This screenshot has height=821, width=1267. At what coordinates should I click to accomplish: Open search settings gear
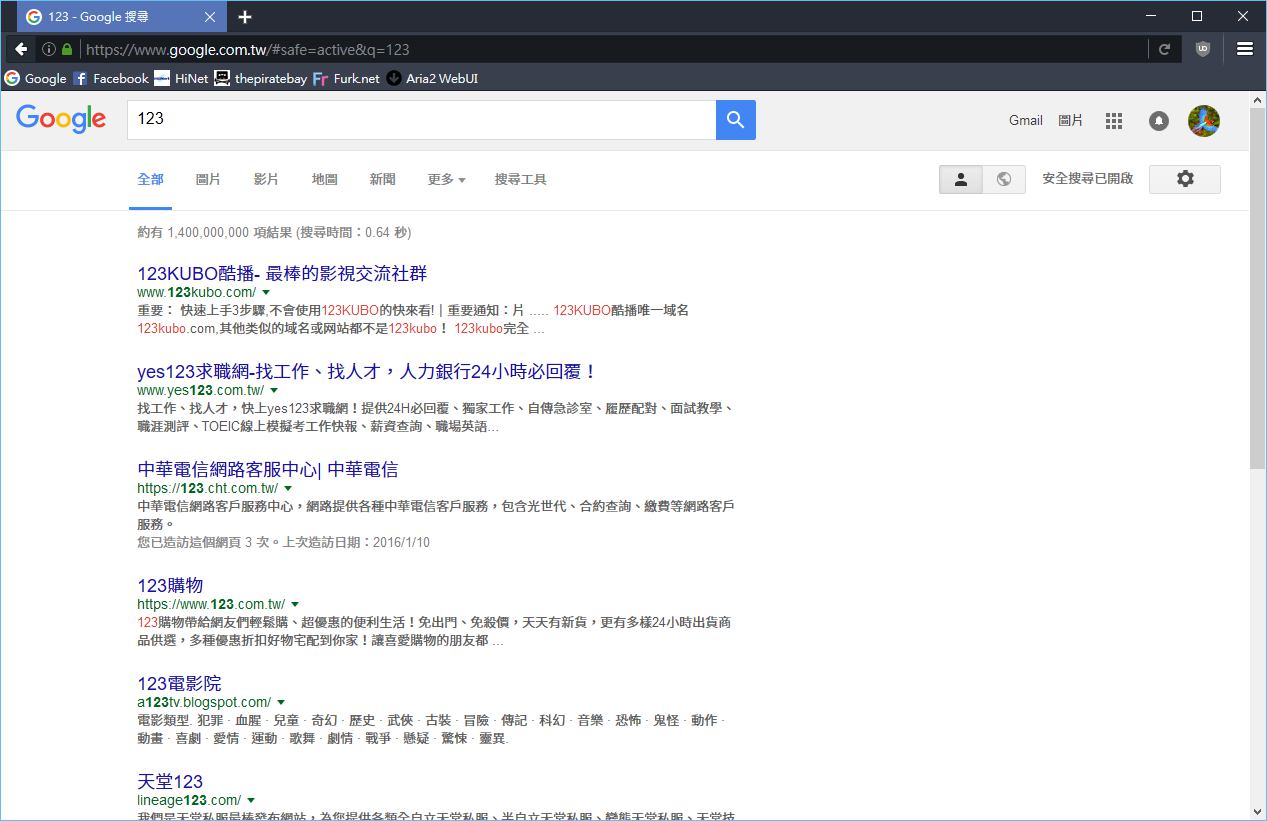point(1184,179)
